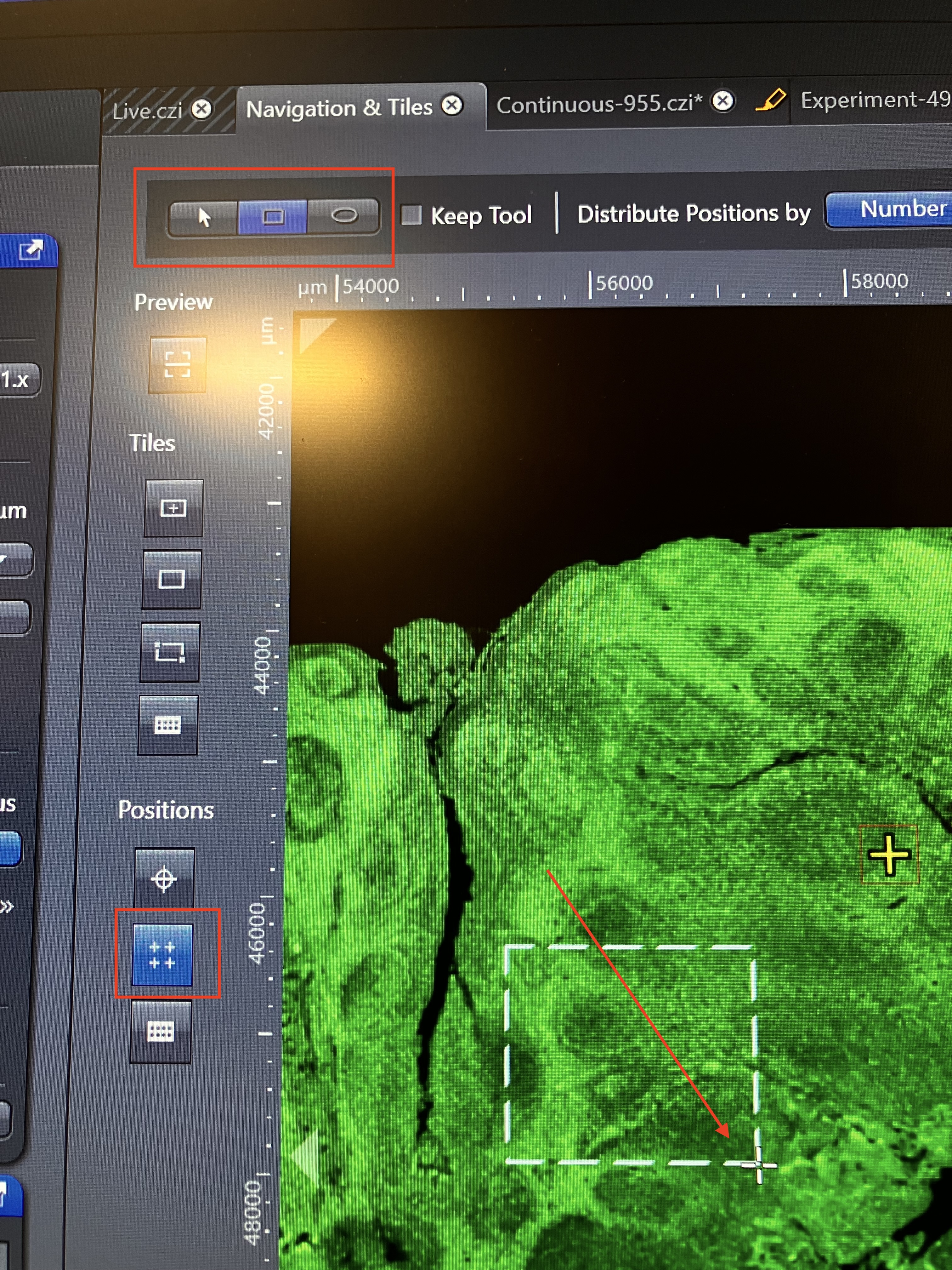The height and width of the screenshot is (1270, 952).
Task: Click the yellow position marker cross
Action: point(889,854)
